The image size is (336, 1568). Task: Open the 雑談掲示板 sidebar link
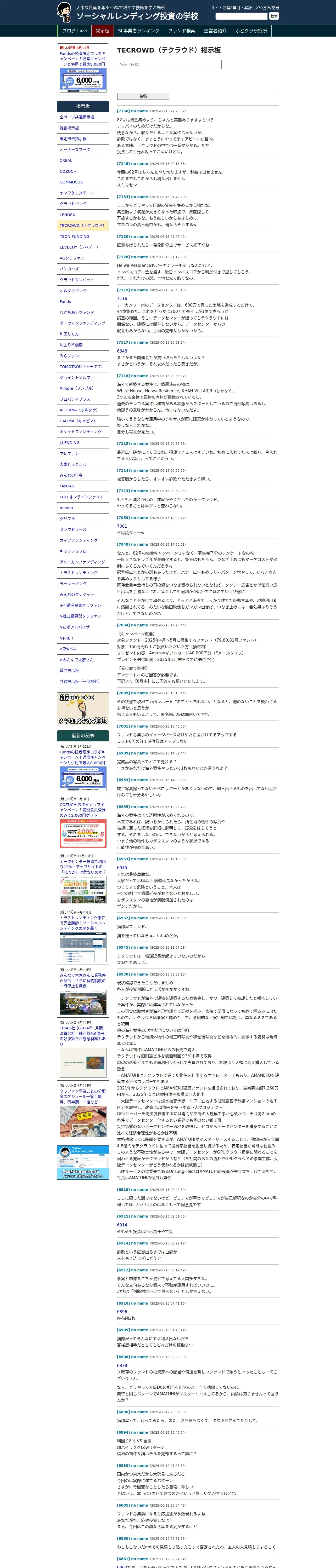coord(83,128)
